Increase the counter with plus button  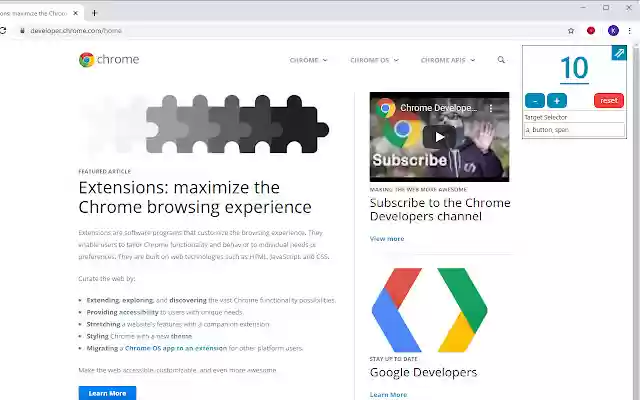tap(557, 101)
